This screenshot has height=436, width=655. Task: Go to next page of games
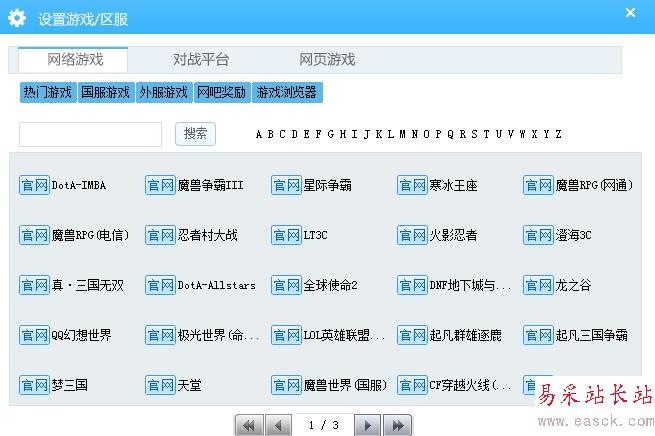(x=368, y=426)
